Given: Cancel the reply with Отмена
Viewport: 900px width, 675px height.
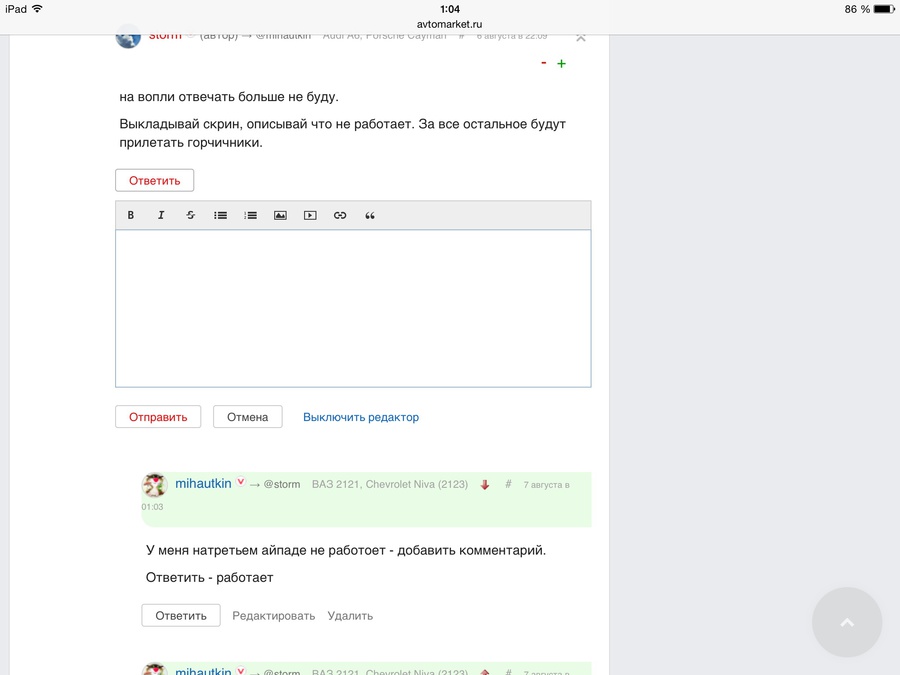Looking at the screenshot, I should click(x=247, y=417).
